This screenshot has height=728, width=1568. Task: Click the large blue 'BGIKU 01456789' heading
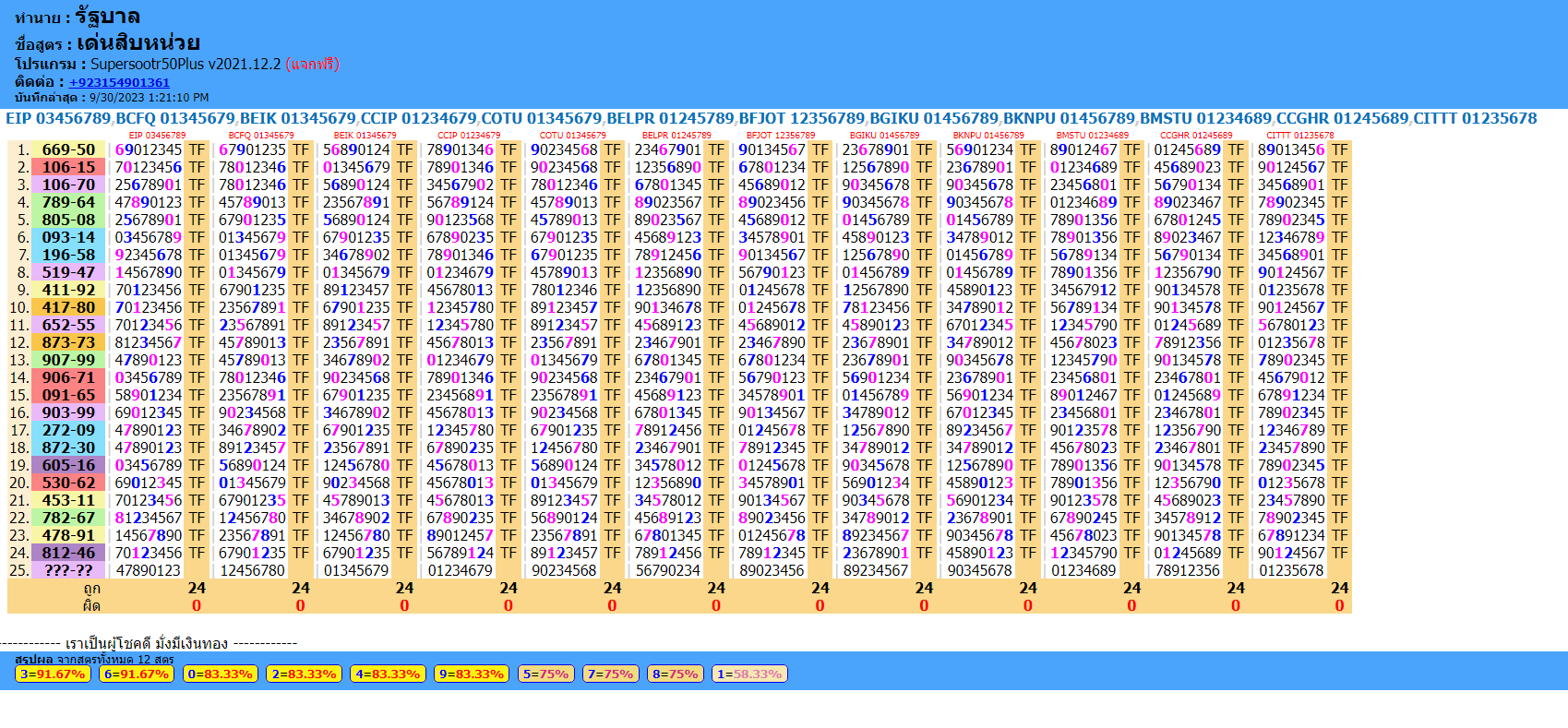click(x=935, y=118)
